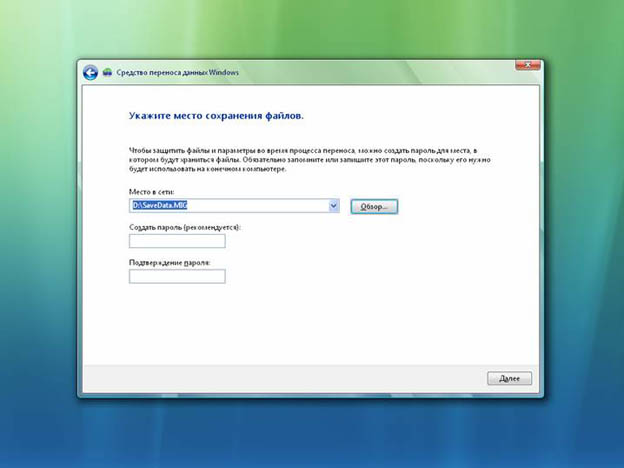
Task: Open the network location dropdown arrow
Action: (x=333, y=206)
